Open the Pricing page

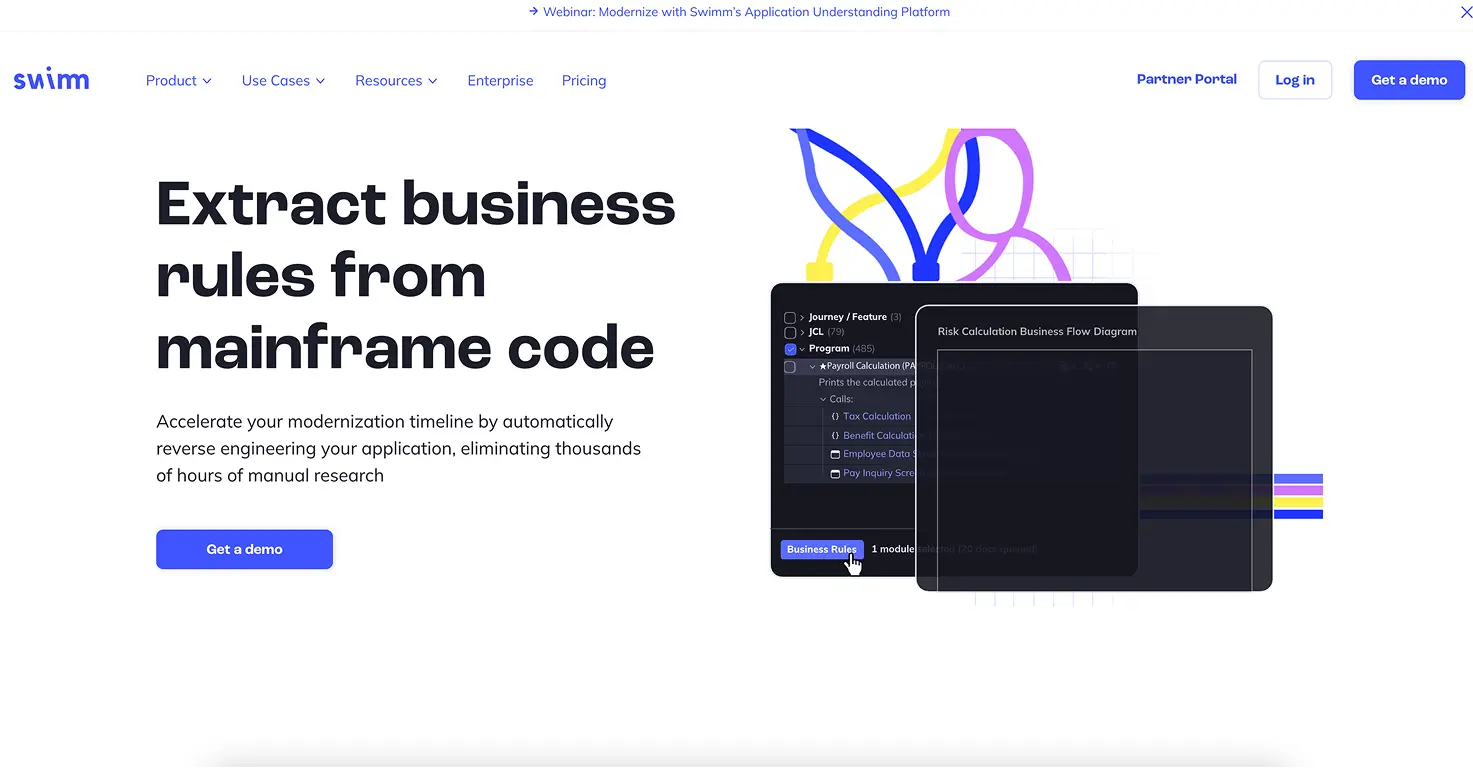(584, 81)
